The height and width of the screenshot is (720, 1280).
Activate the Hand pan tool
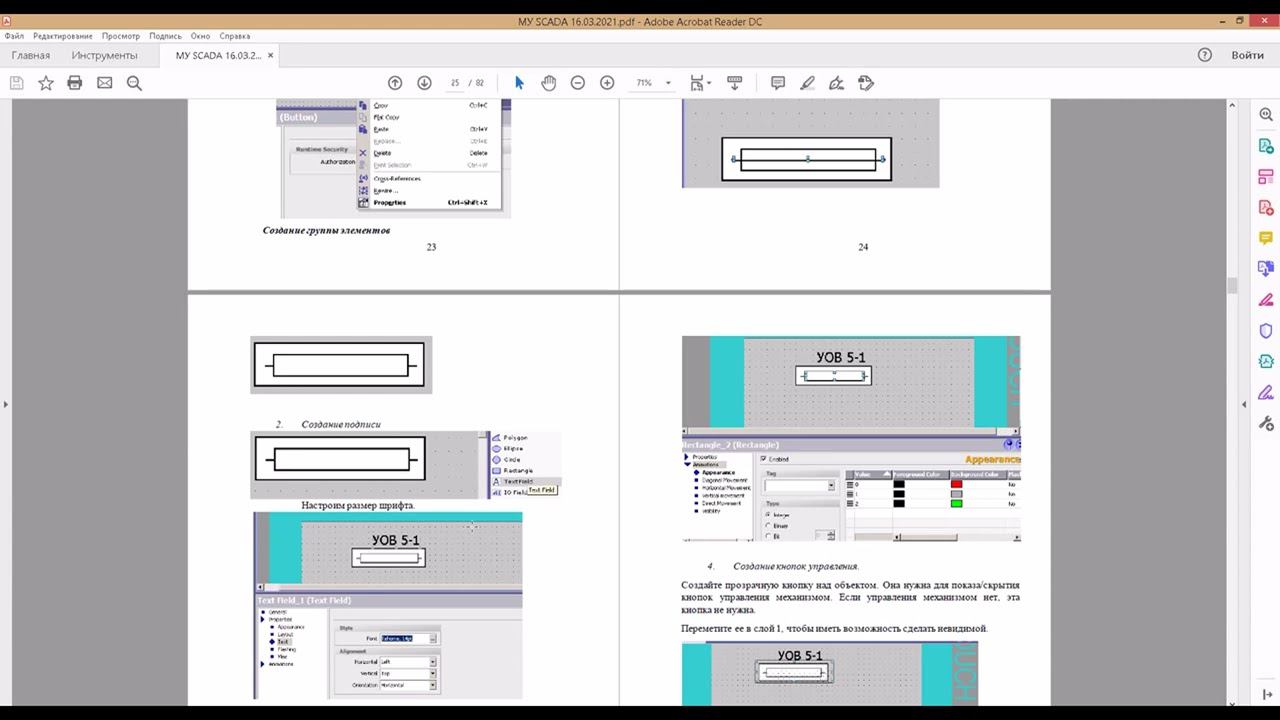(548, 83)
